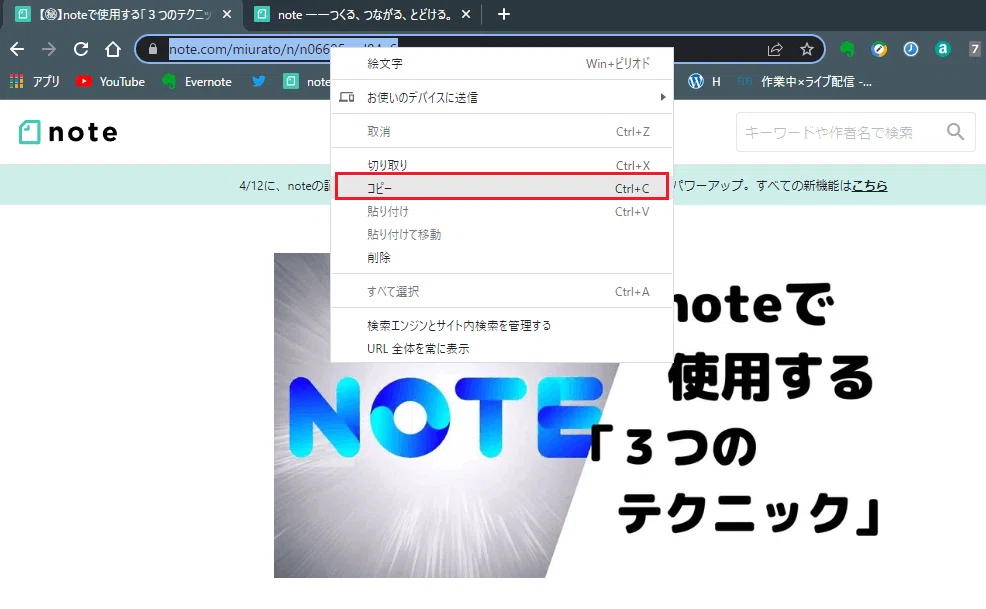Viewport: 986px width, 609px height.
Task: Select the 'noteで使用する「3つのテクニック' tab
Action: pos(125,14)
